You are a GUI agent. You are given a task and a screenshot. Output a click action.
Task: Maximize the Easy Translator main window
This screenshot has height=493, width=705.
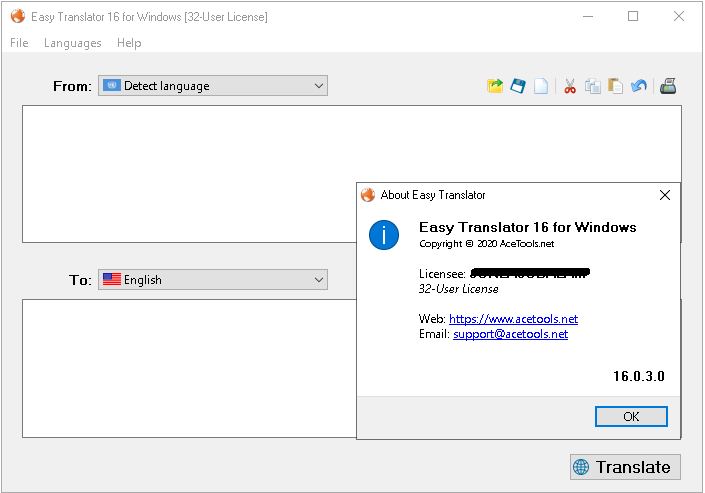pyautogui.click(x=633, y=17)
